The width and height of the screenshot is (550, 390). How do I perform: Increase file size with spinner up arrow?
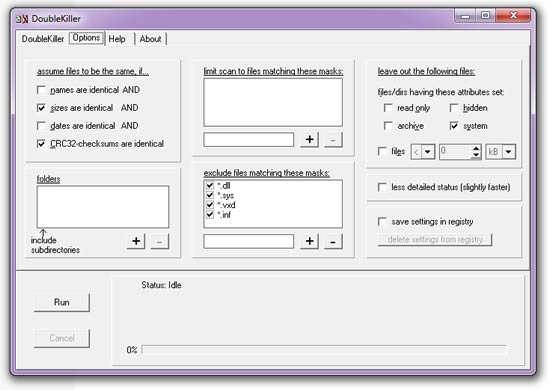[476, 148]
